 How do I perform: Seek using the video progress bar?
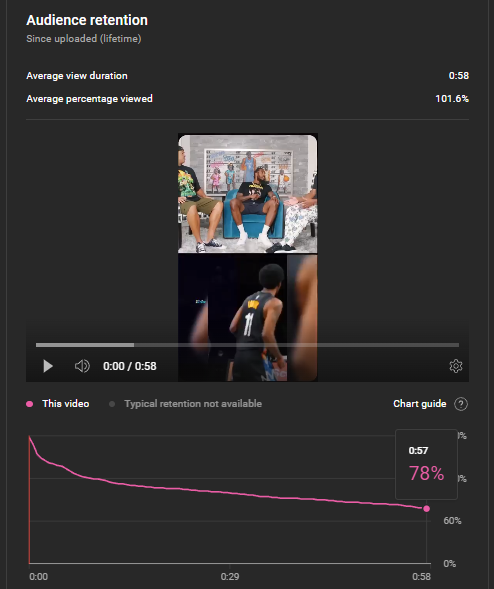pos(247,345)
